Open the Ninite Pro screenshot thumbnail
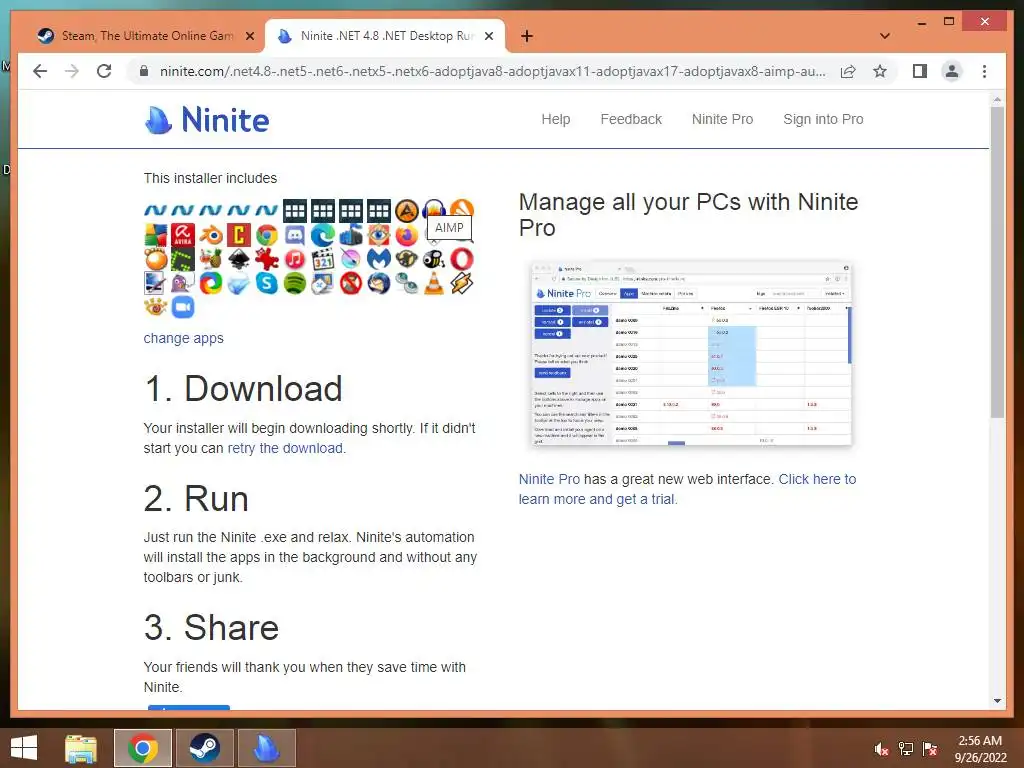The image size is (1024, 768). [x=692, y=353]
